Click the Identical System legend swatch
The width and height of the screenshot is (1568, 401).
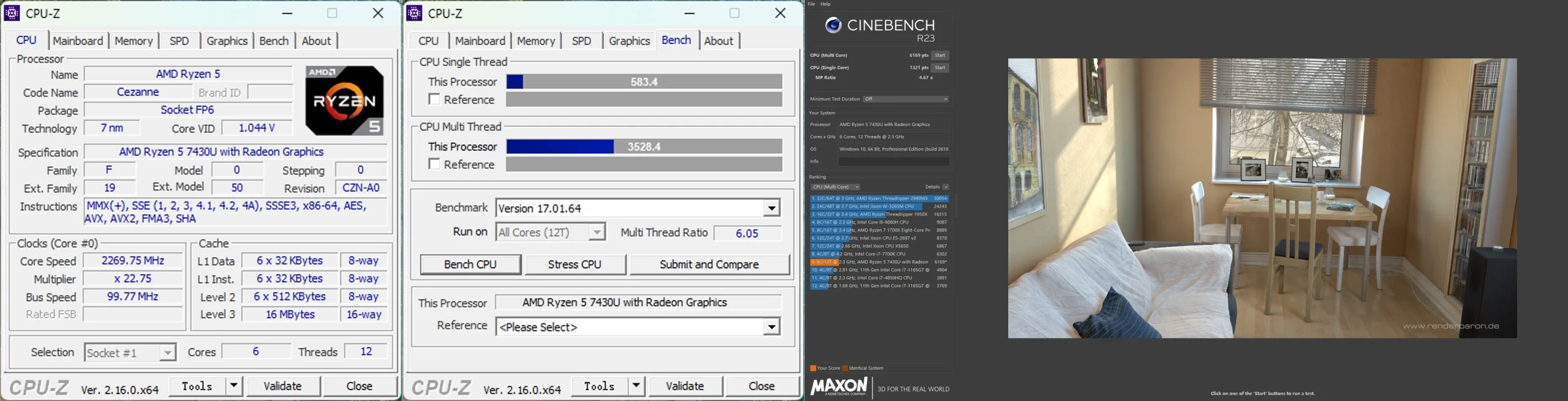tap(845, 368)
